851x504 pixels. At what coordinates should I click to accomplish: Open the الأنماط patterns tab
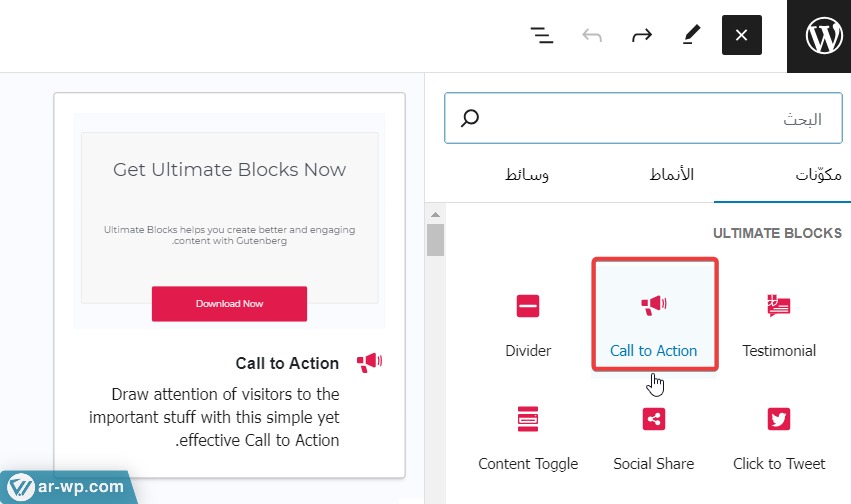pos(672,175)
